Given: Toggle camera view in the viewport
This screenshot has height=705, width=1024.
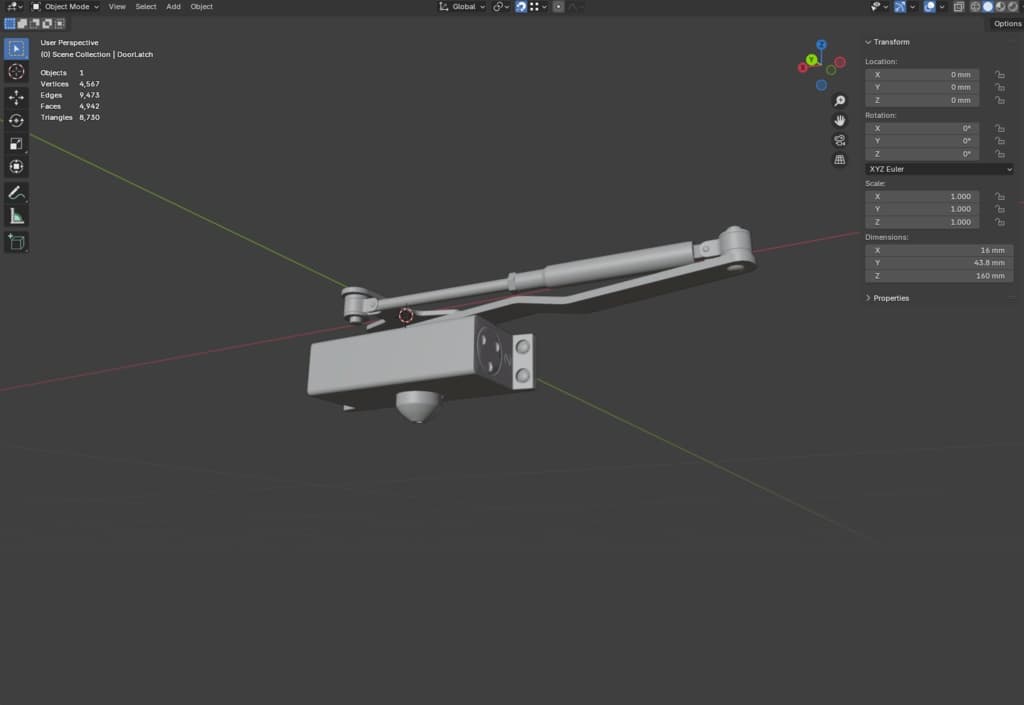Looking at the screenshot, I should 840,140.
